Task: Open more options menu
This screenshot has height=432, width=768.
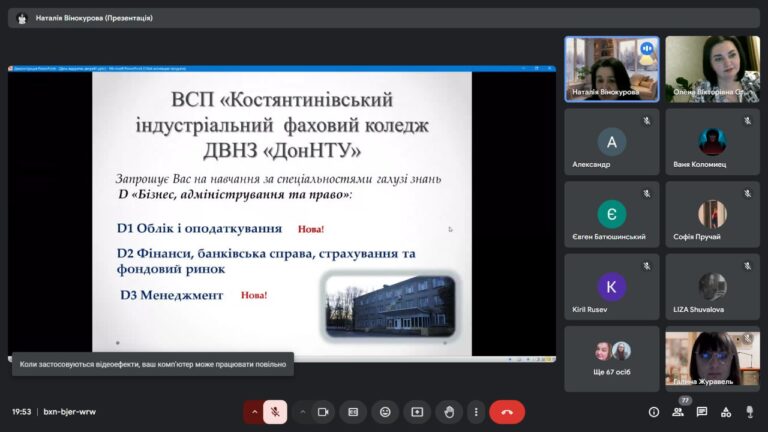Action: point(476,412)
